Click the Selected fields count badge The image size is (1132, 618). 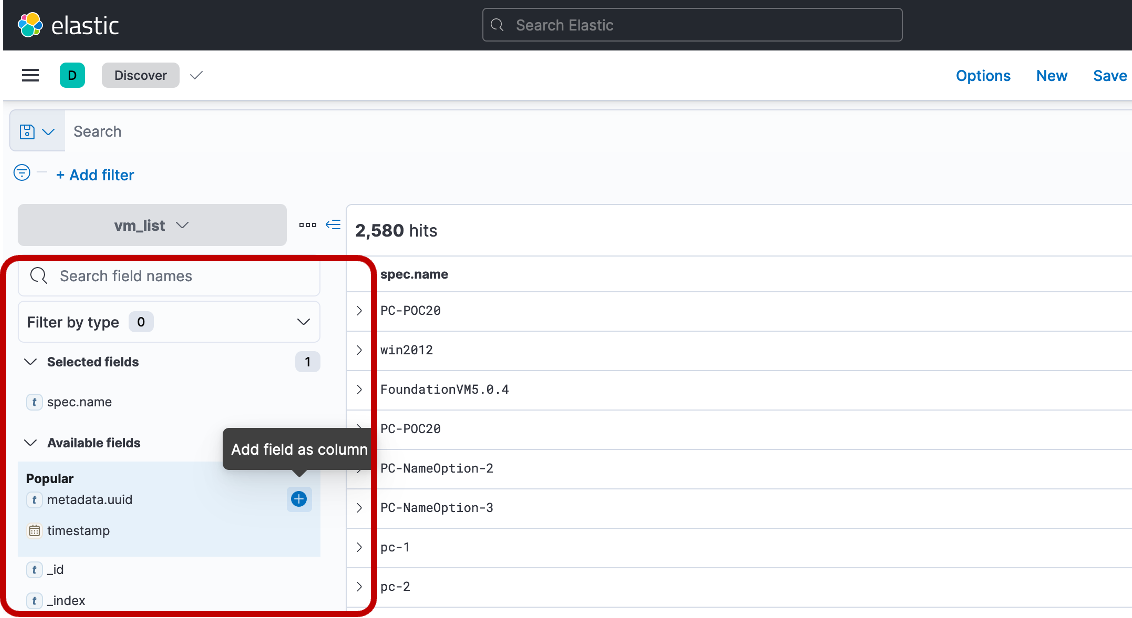tap(307, 362)
